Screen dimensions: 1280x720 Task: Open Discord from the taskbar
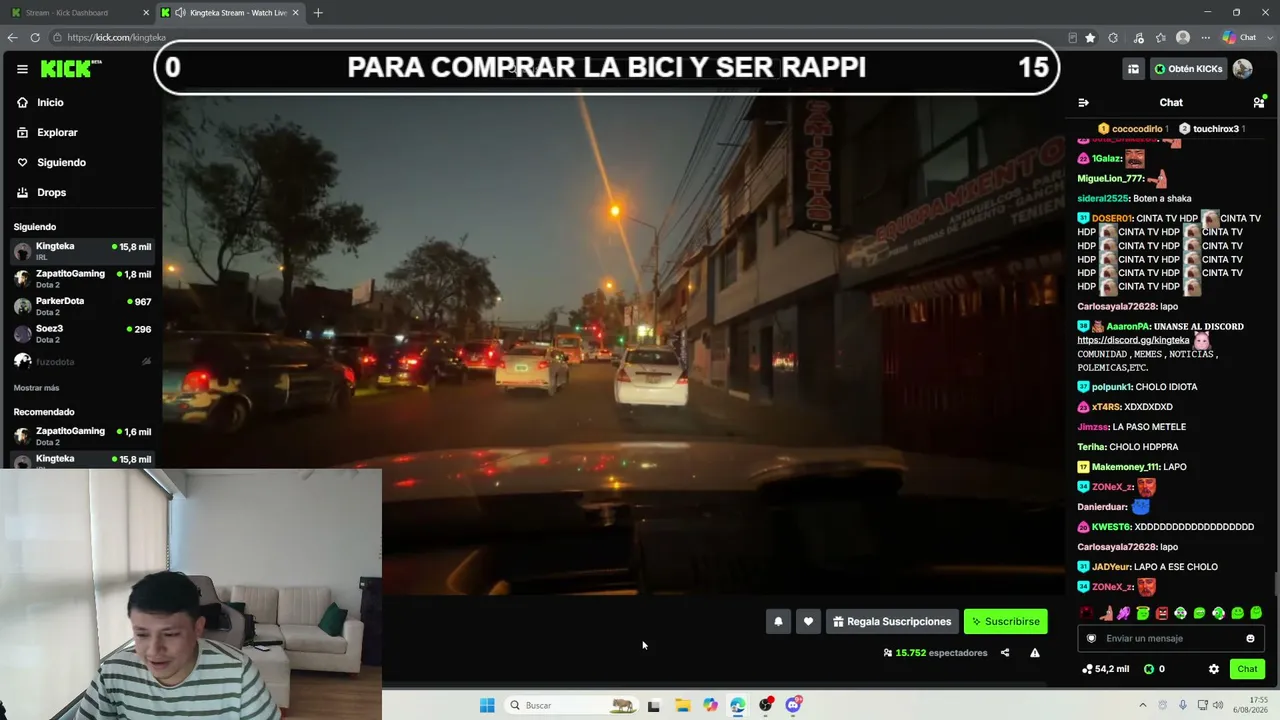[x=794, y=705]
